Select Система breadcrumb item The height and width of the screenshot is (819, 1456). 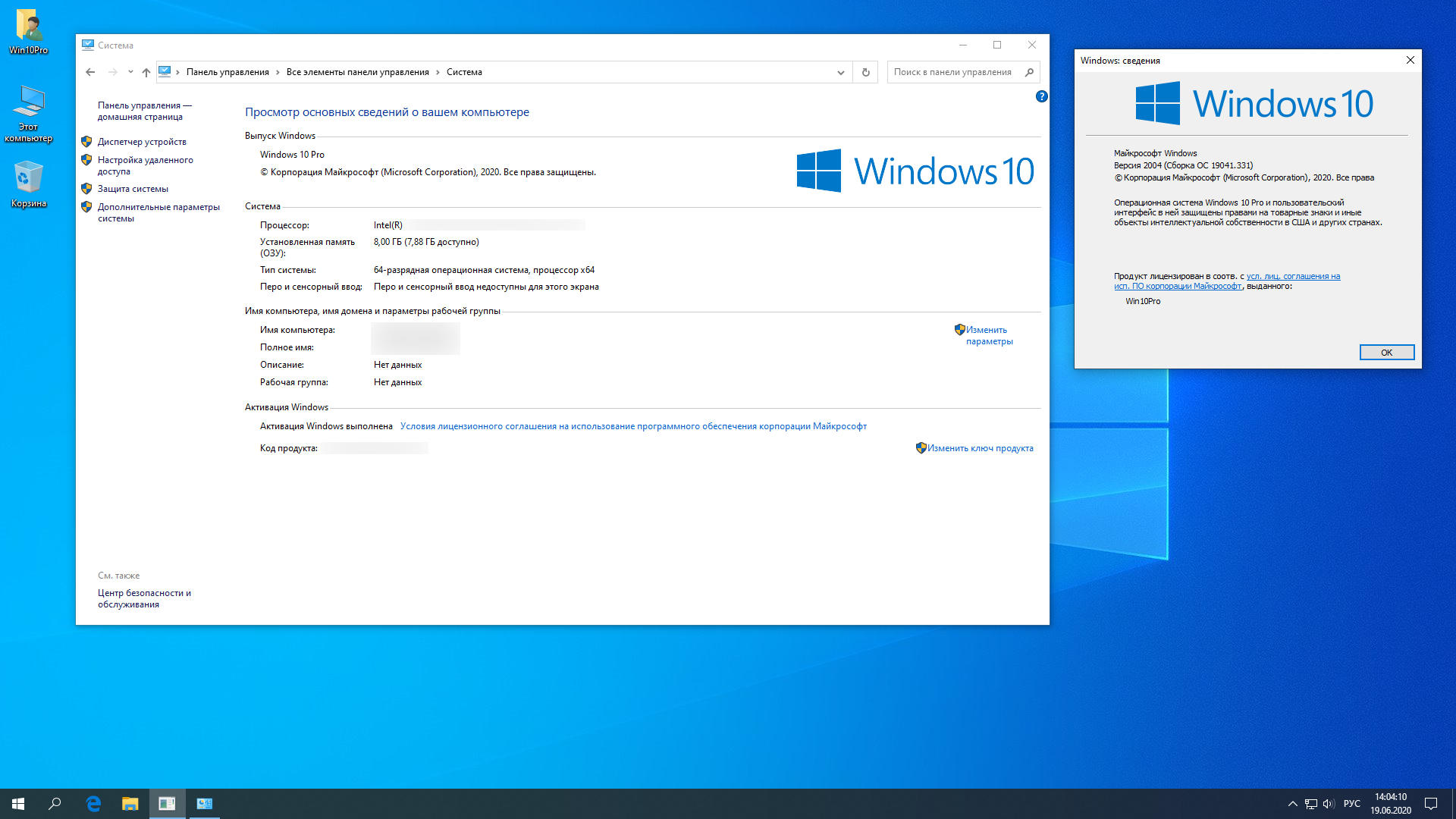coord(464,72)
